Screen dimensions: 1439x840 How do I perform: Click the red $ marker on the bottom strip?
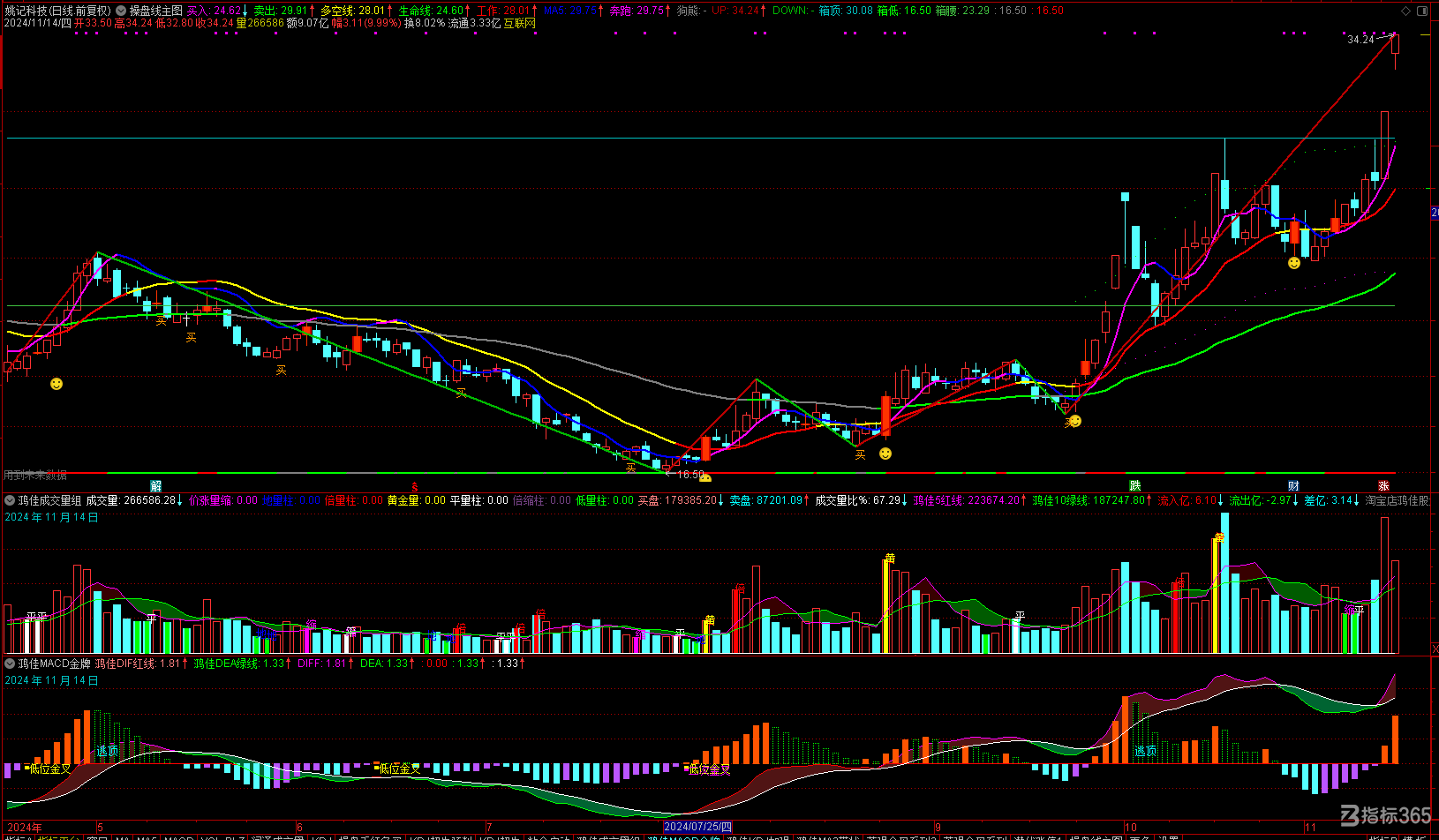tap(414, 486)
